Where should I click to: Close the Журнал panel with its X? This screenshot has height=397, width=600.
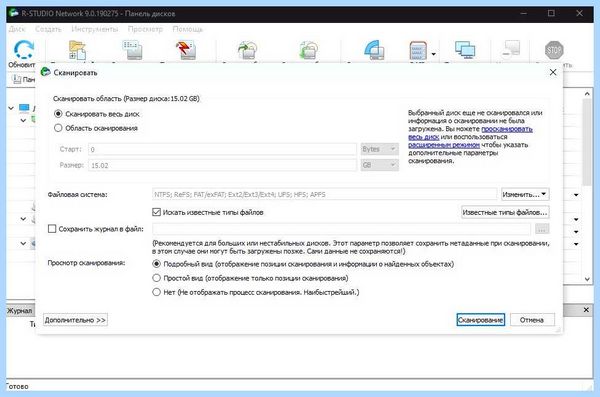(586, 310)
